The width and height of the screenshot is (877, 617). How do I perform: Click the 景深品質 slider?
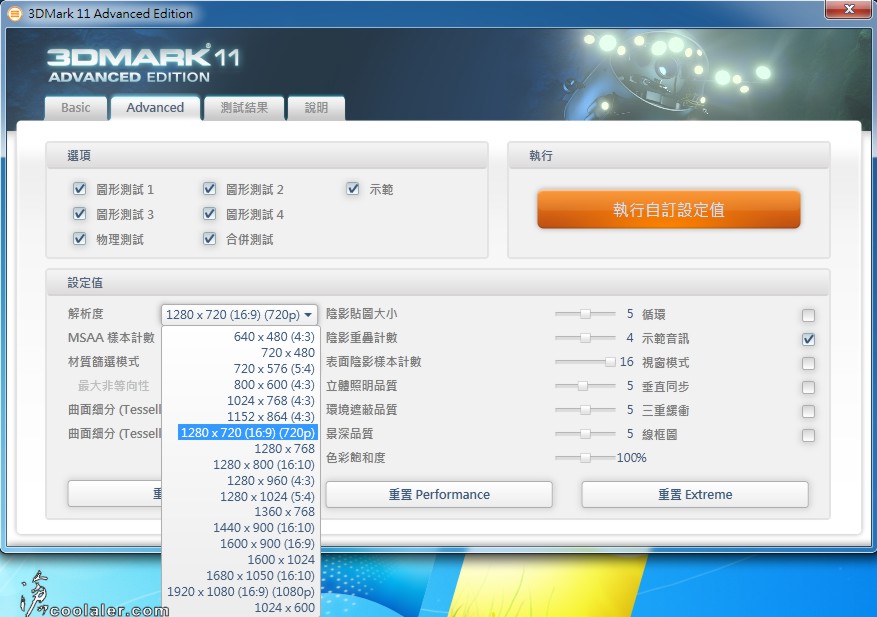585,434
